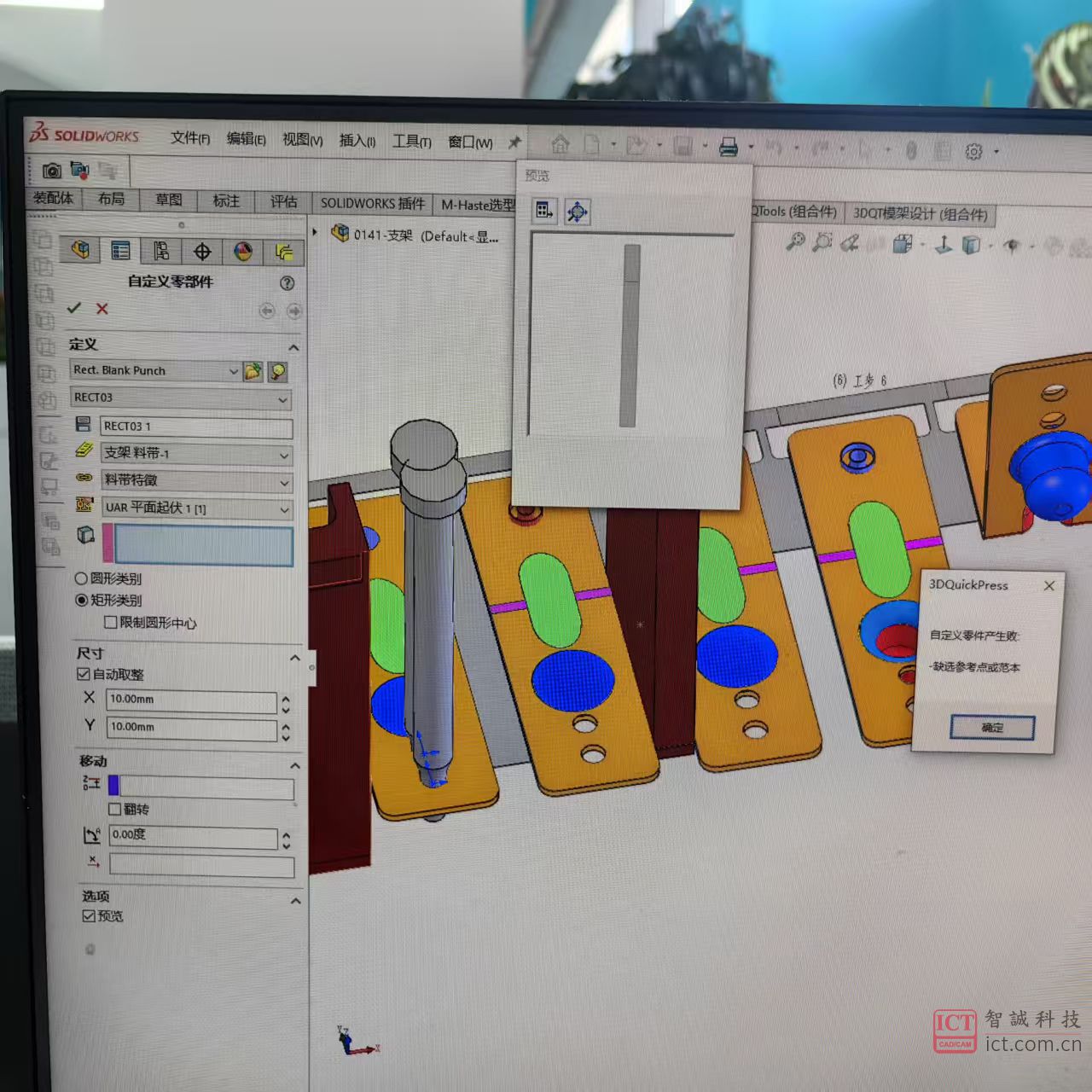The image size is (1092, 1092).
Task: Click the help question mark icon
Action: tap(288, 282)
